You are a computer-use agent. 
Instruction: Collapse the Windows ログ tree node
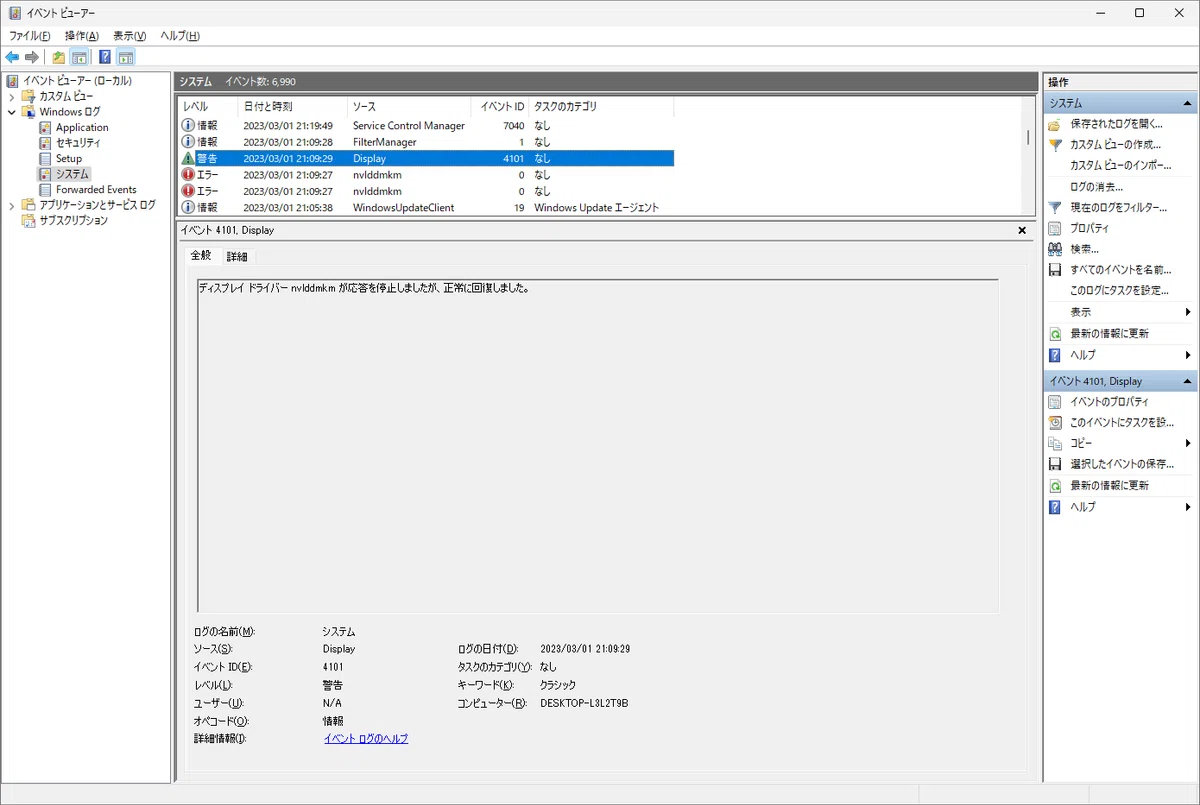(12, 112)
